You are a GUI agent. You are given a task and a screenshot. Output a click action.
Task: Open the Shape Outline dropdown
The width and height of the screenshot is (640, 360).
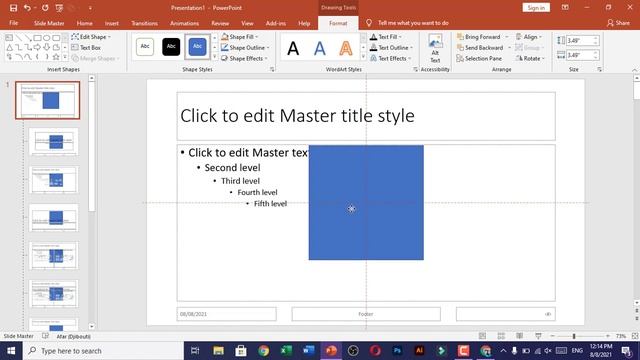point(245,48)
